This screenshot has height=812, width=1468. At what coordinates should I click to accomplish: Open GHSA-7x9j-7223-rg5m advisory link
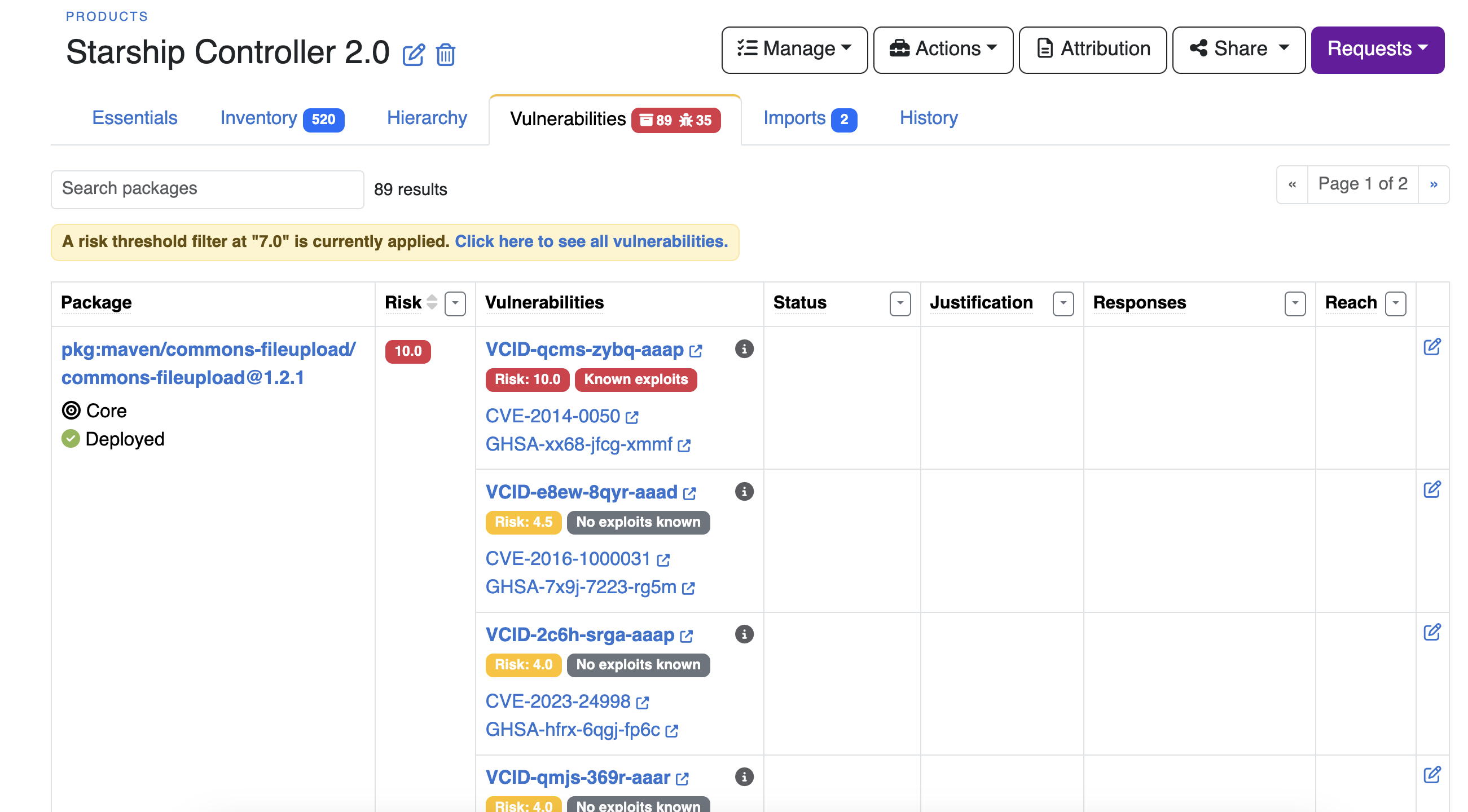[x=580, y=586]
